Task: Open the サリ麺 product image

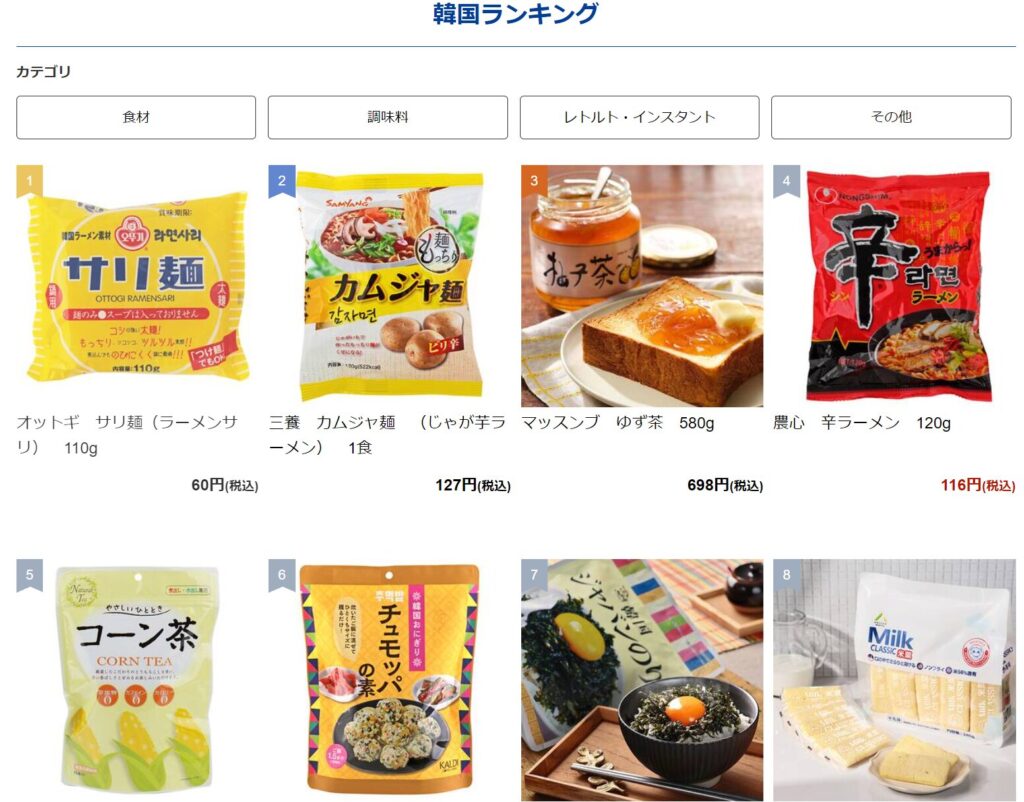Action: click(137, 286)
